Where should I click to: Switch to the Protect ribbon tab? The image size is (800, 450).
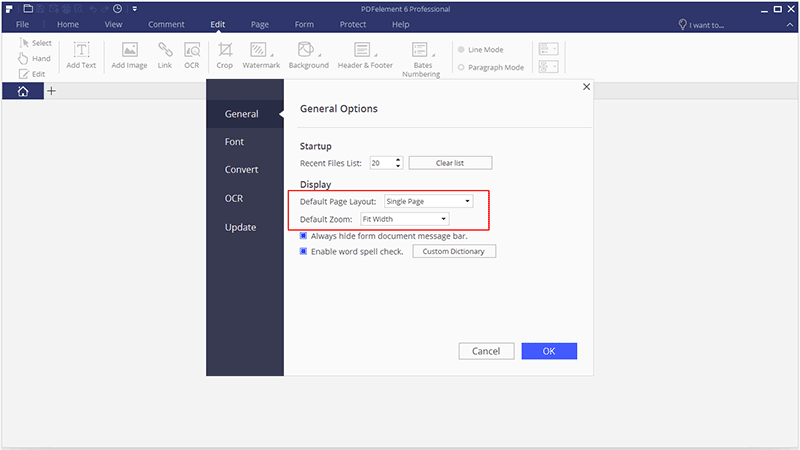coord(353,24)
